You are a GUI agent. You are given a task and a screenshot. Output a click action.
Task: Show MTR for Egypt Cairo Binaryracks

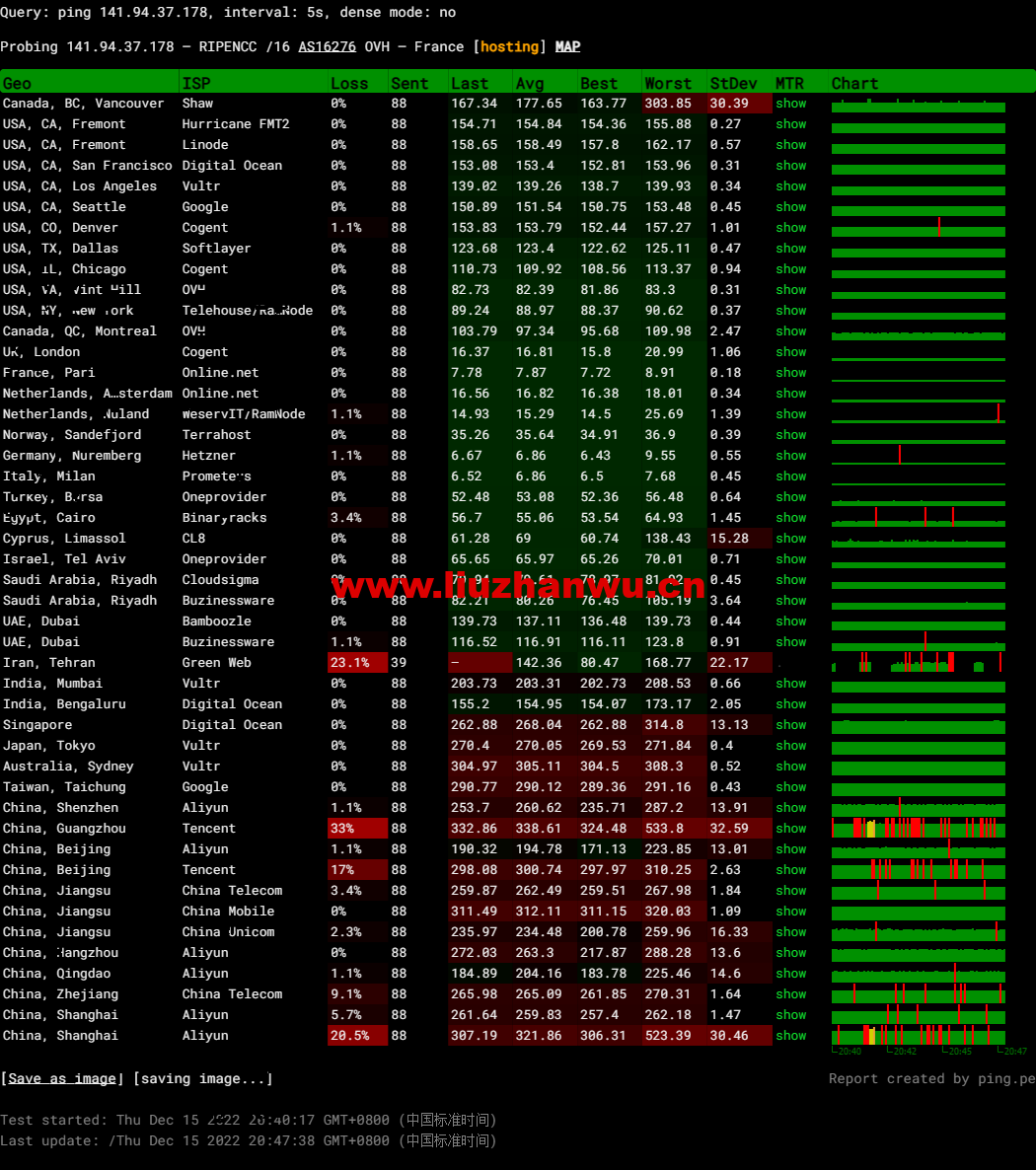pos(790,517)
